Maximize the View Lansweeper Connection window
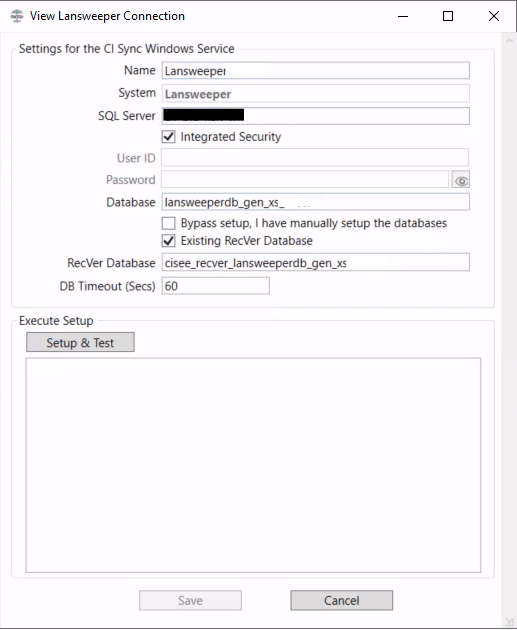This screenshot has height=630, width=517. (x=448, y=16)
